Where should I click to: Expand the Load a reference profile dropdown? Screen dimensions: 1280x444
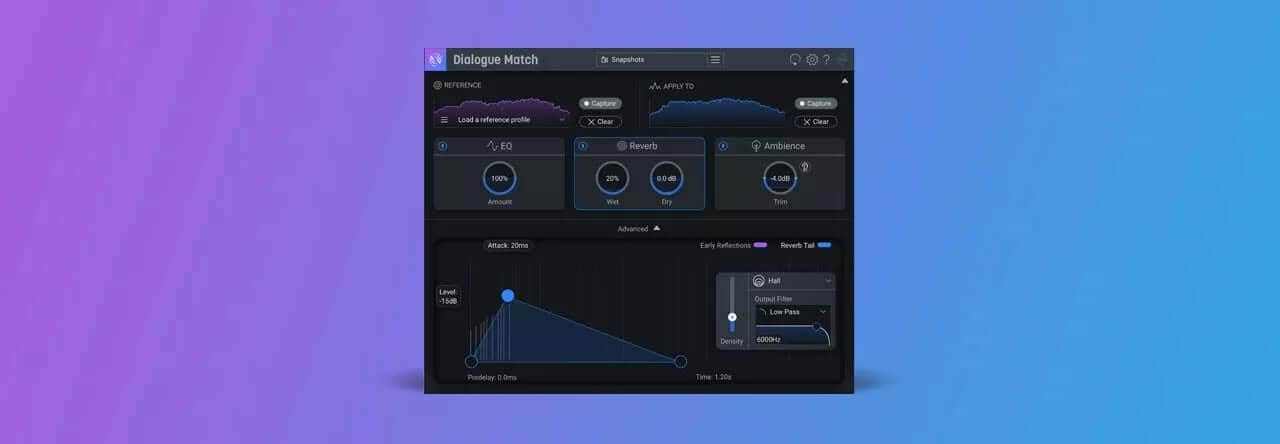pyautogui.click(x=562, y=120)
